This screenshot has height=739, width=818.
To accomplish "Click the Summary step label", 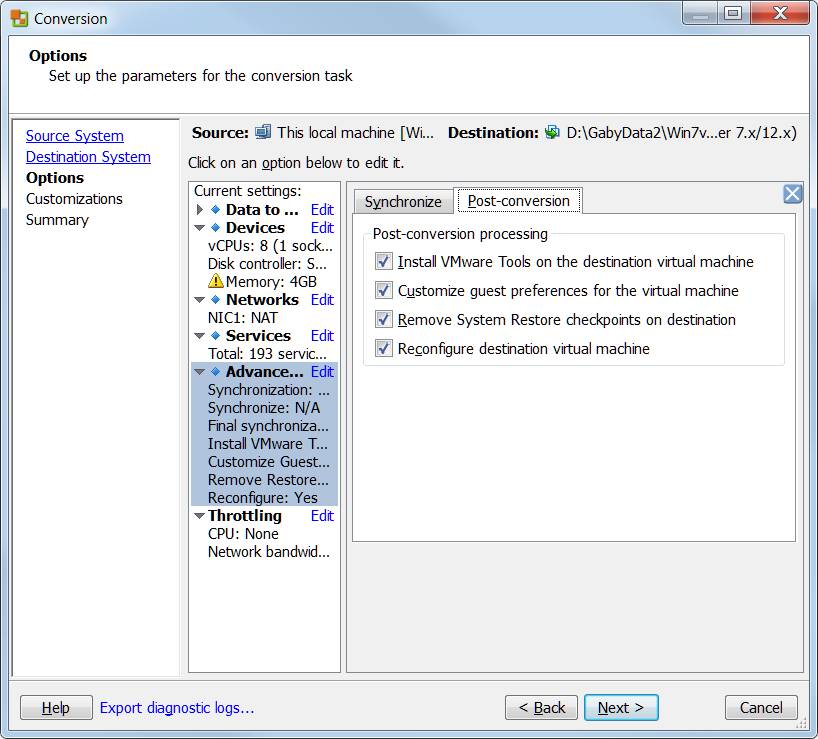I will pyautogui.click(x=57, y=220).
